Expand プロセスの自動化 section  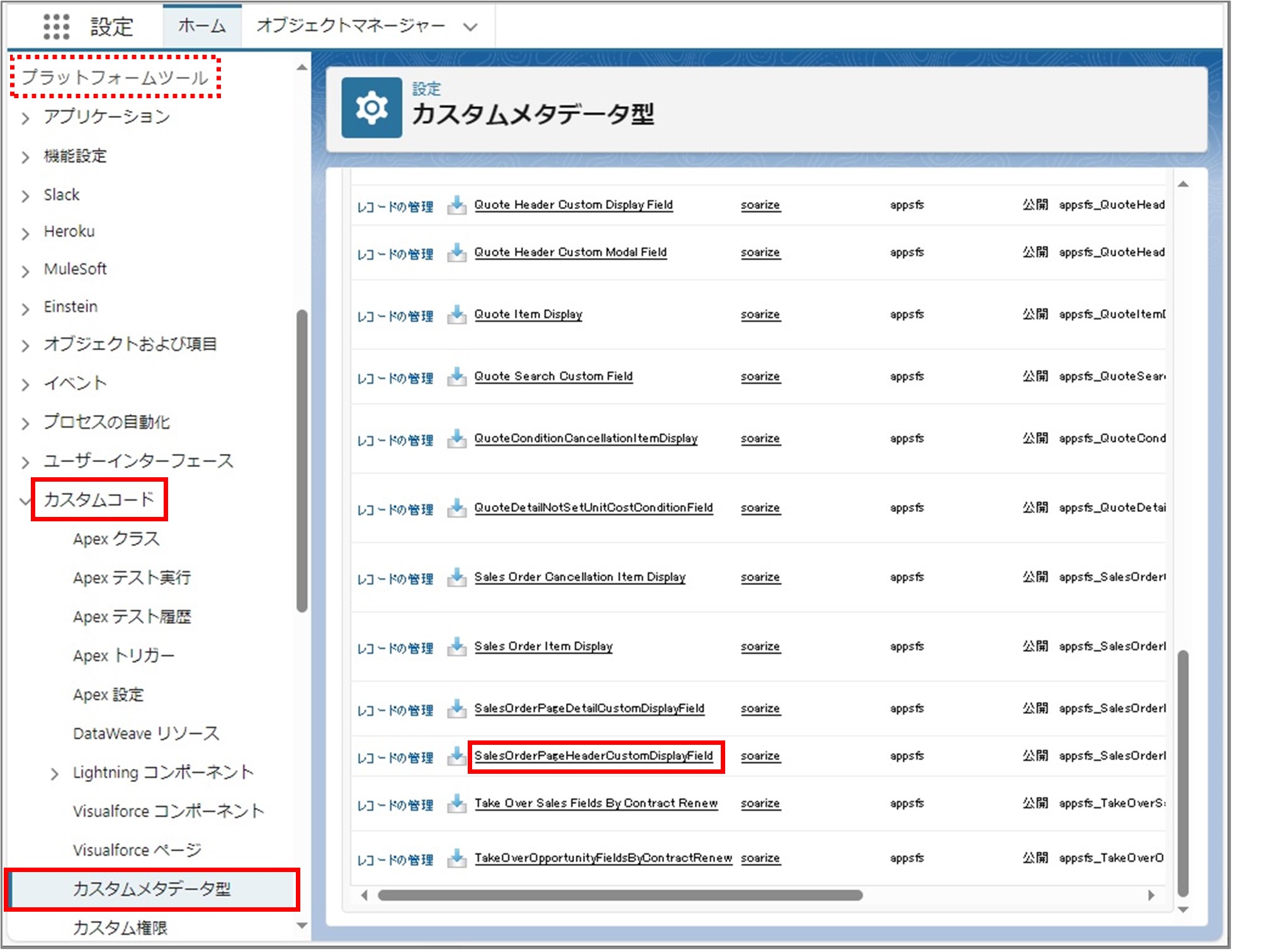(25, 423)
